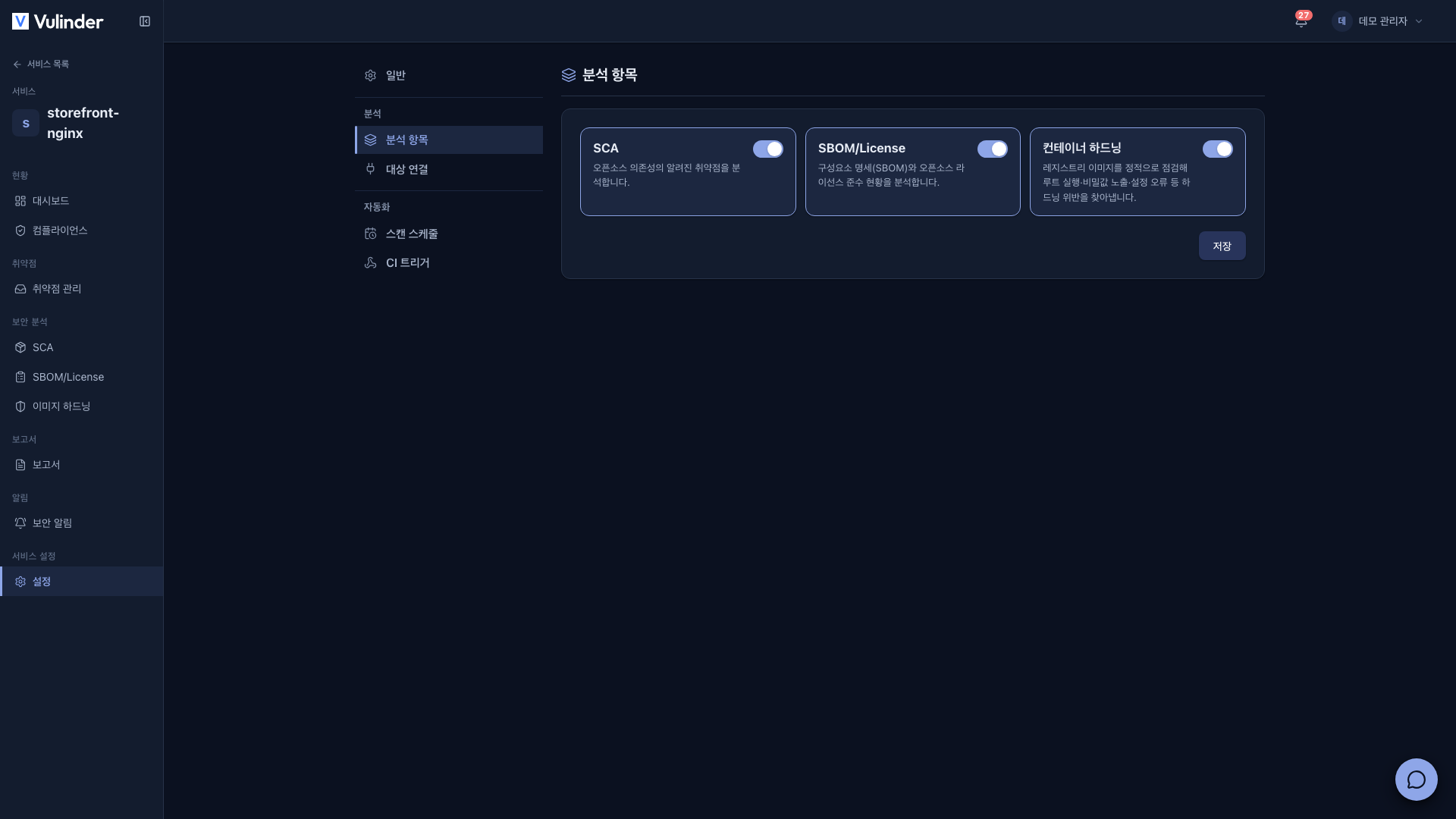Click the report document icon
The height and width of the screenshot is (819, 1456).
click(x=20, y=465)
